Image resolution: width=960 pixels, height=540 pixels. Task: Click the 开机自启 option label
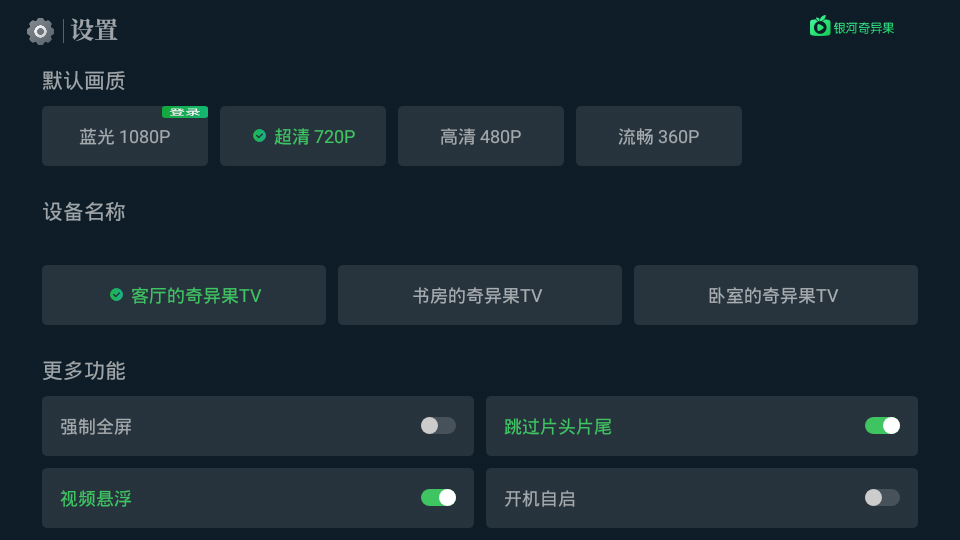coord(540,499)
